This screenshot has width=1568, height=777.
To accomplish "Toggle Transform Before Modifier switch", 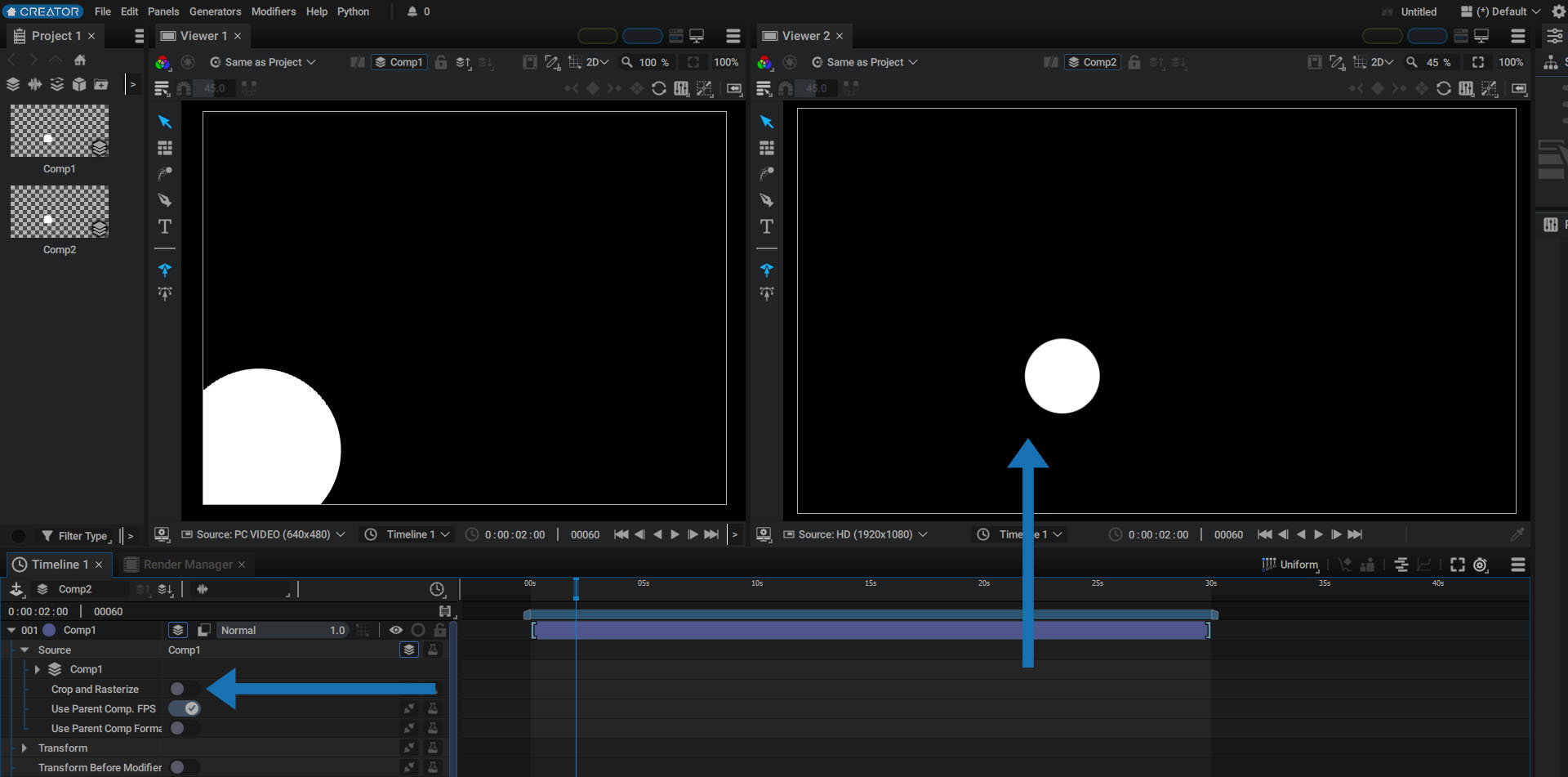I will [184, 767].
